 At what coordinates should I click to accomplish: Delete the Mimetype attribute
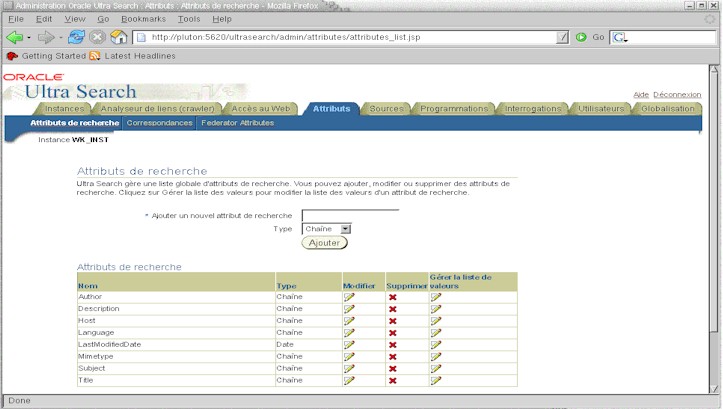click(x=392, y=357)
